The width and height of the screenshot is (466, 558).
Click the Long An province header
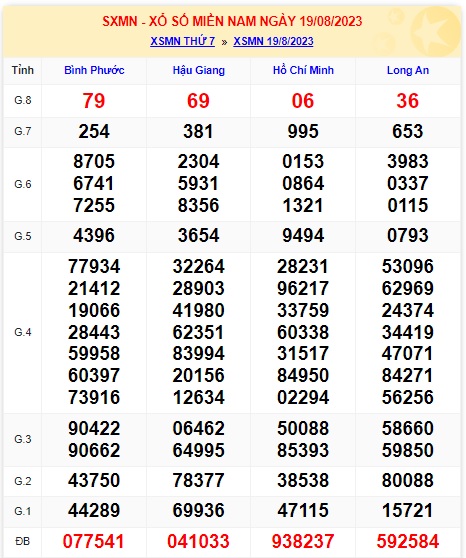tap(408, 70)
